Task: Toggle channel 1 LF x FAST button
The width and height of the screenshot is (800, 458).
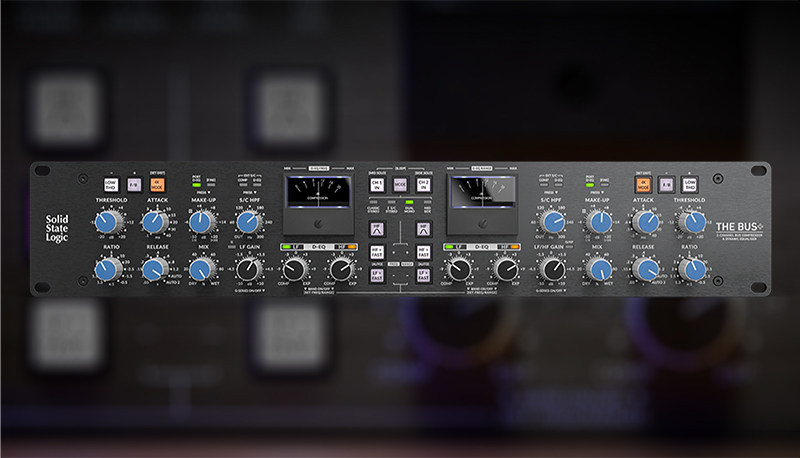Action: coord(377,275)
